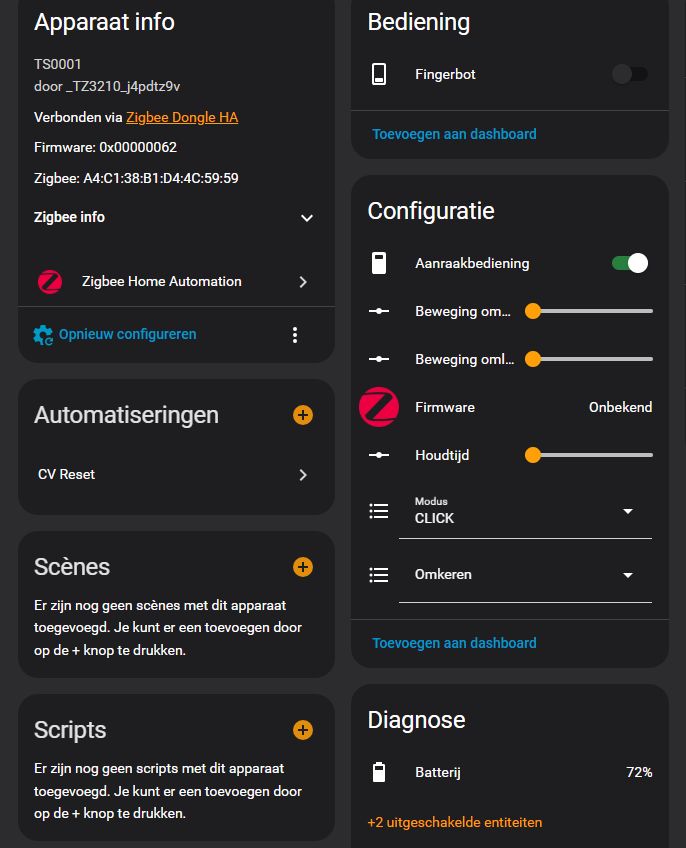Click the battery icon in Diagnose
Screen dimensions: 686x848
point(379,772)
